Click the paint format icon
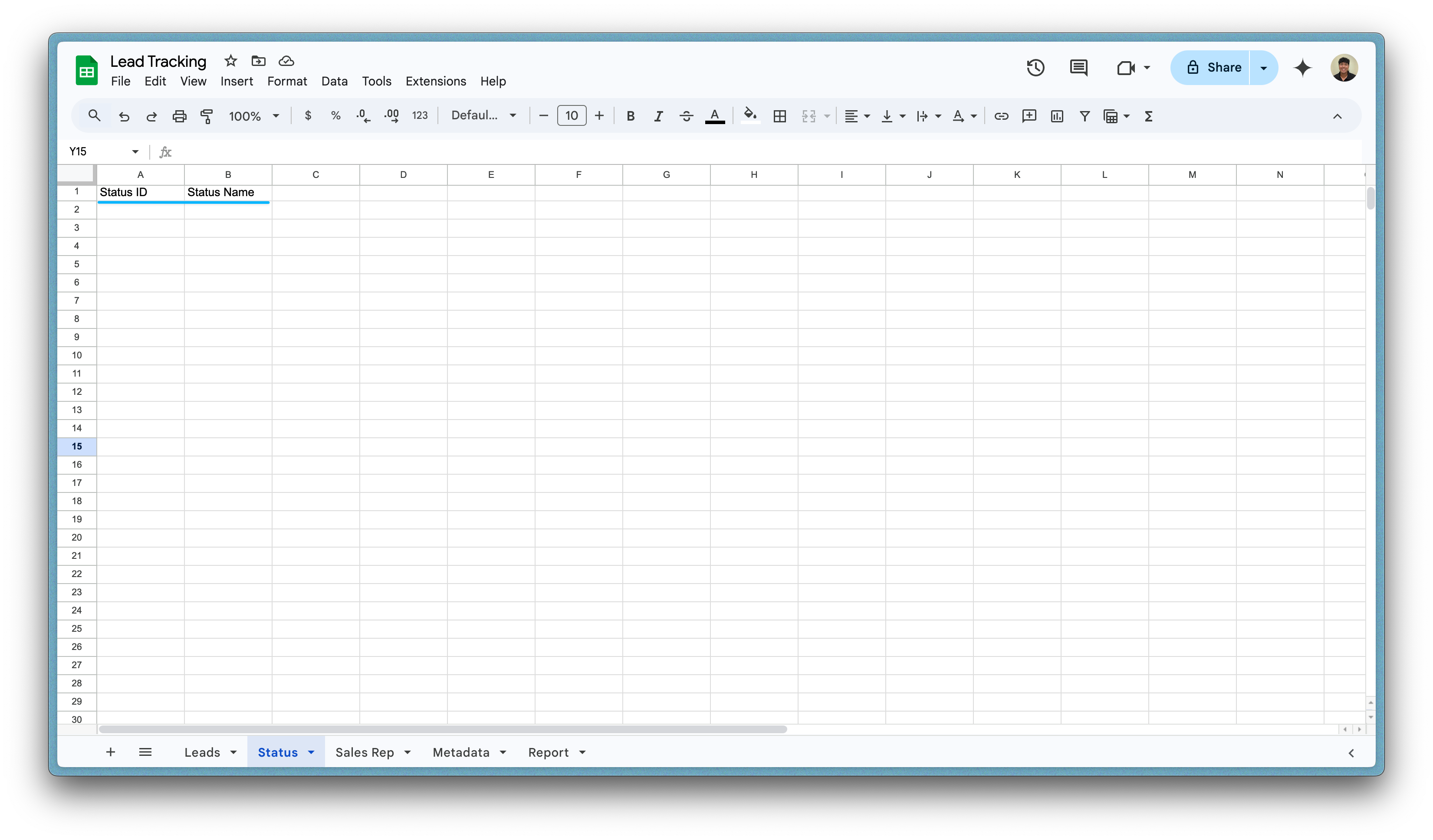Screen dimensions: 1433x840 click(207, 117)
